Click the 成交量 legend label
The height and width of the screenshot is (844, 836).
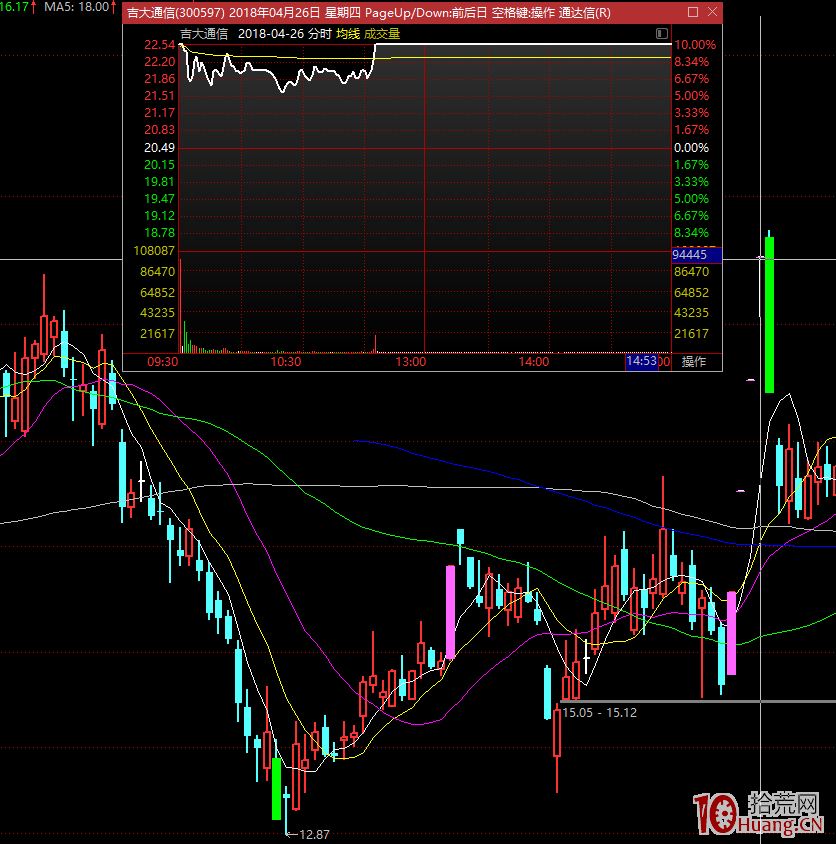pos(382,34)
